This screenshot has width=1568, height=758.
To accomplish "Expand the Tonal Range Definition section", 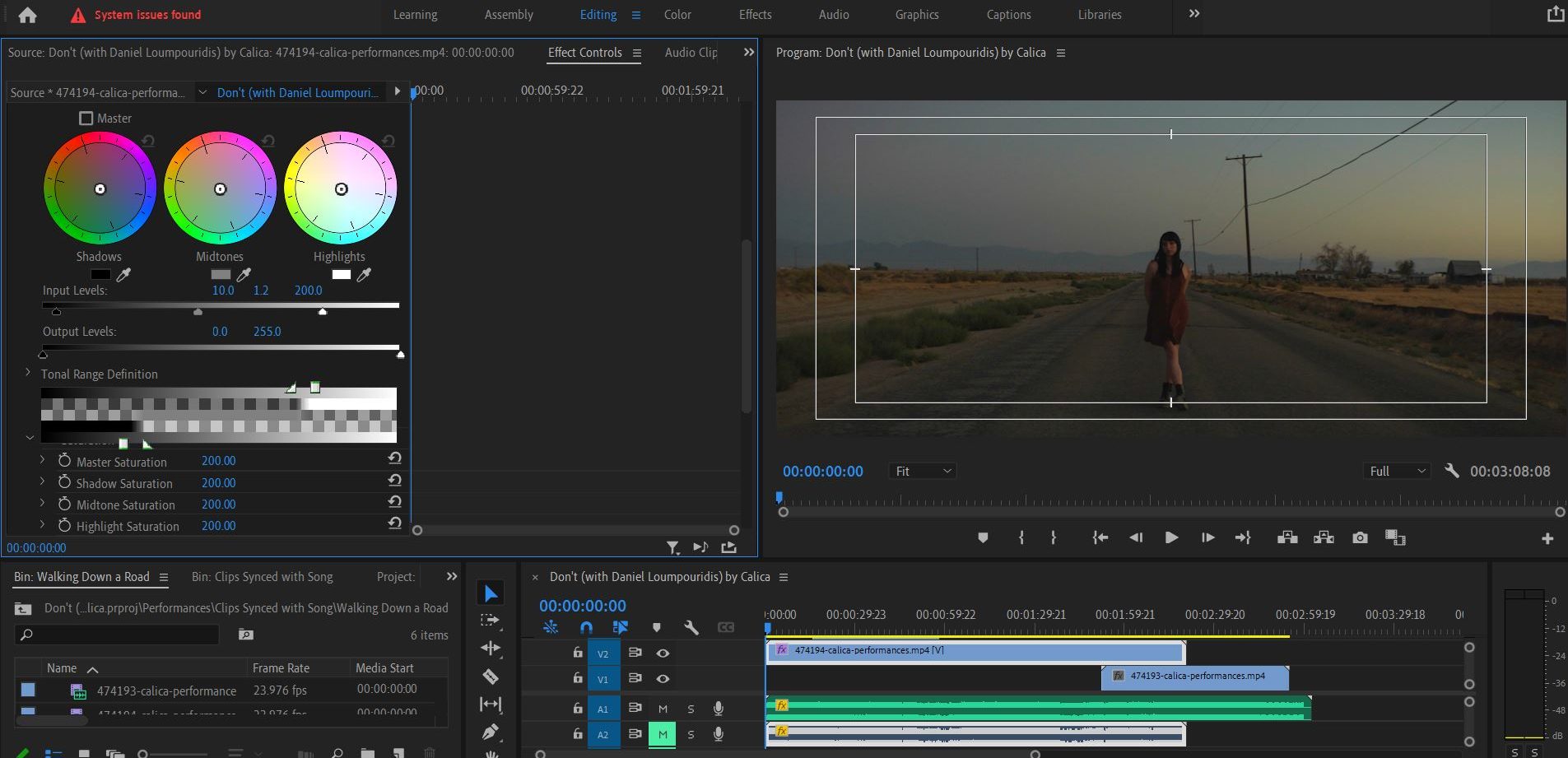I will pyautogui.click(x=28, y=373).
